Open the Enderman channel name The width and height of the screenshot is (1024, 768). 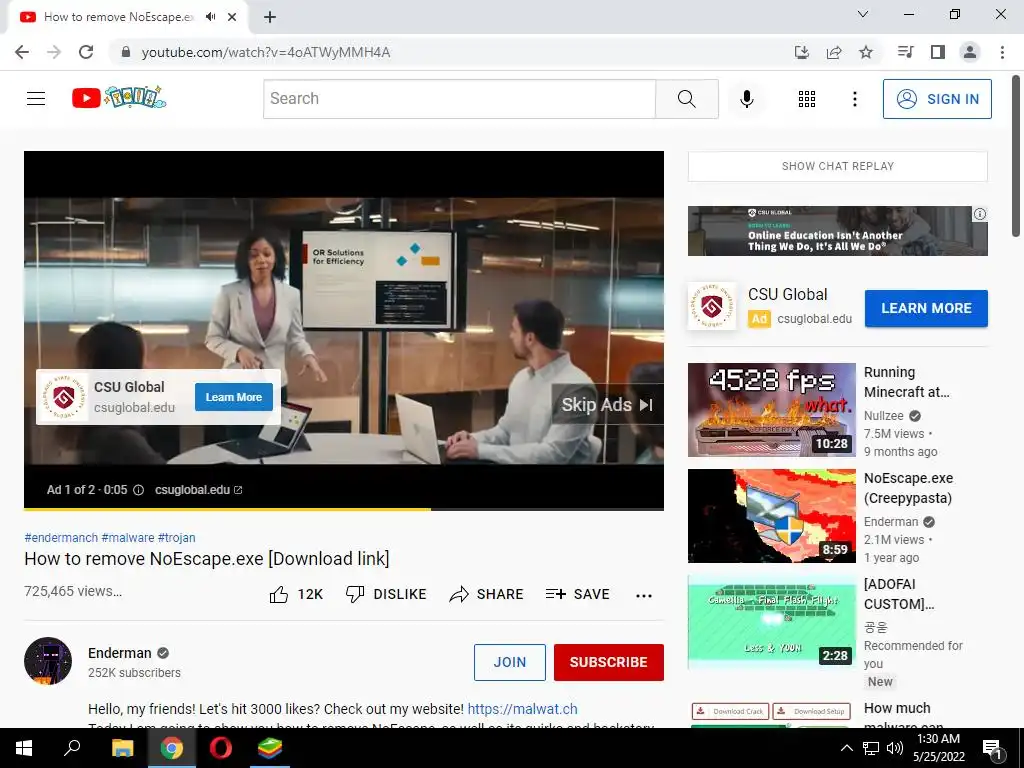pos(120,653)
